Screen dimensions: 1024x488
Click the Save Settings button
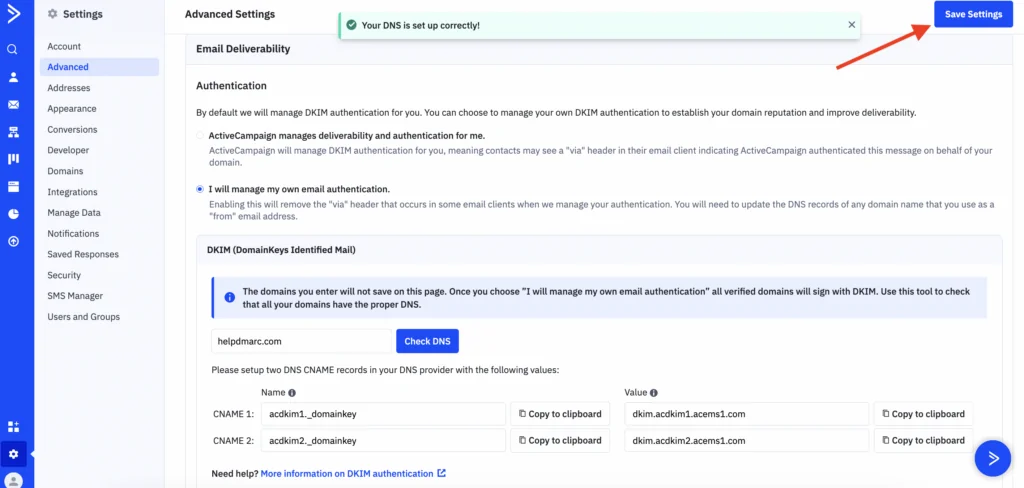(973, 14)
